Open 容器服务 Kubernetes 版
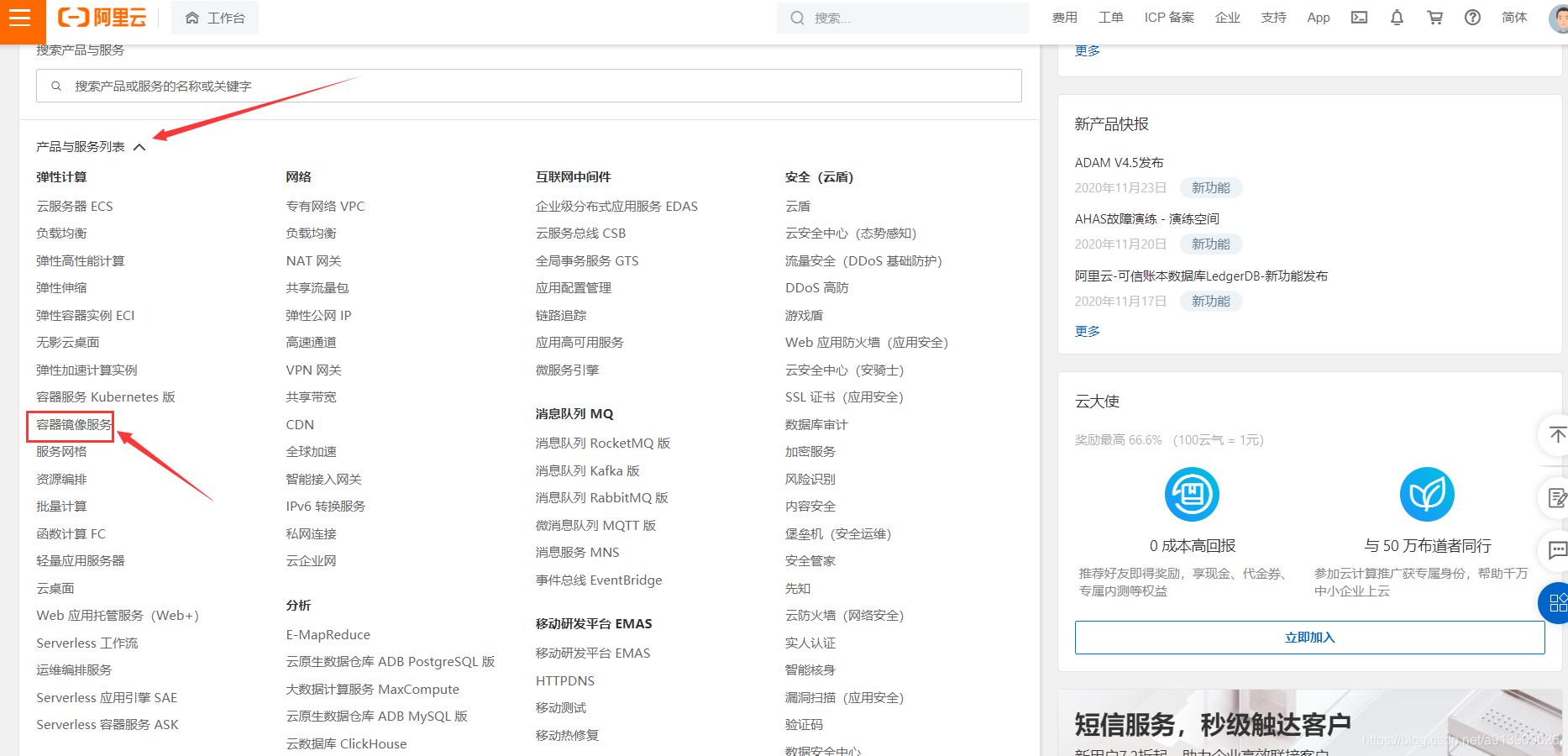This screenshot has width=1568, height=756. [x=106, y=396]
